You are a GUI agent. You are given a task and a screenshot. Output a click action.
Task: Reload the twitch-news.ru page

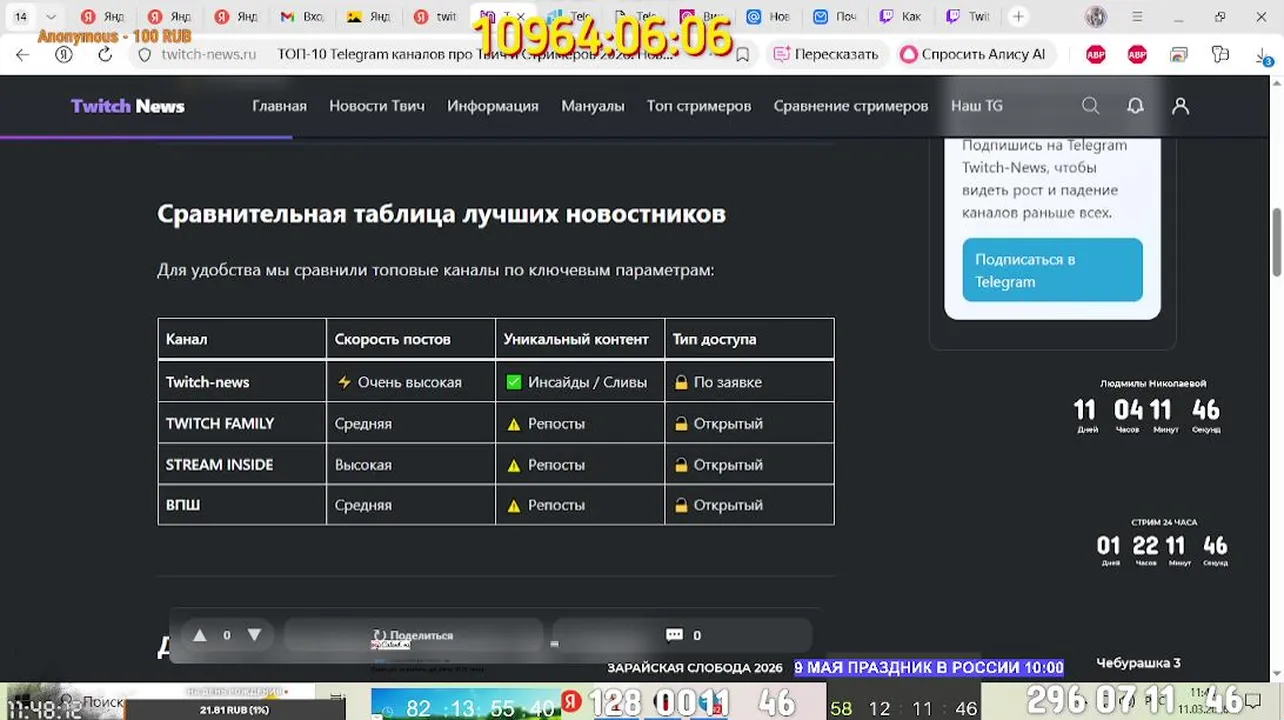pos(105,55)
